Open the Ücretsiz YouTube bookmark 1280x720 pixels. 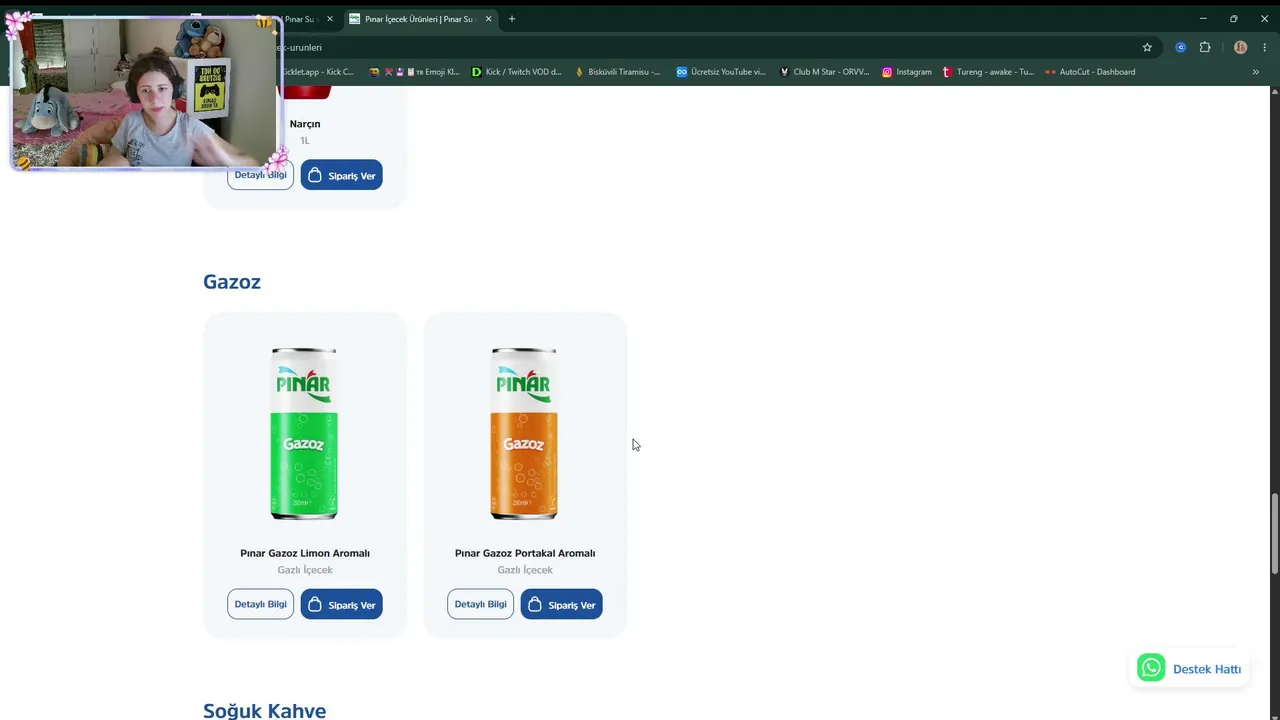tap(721, 72)
